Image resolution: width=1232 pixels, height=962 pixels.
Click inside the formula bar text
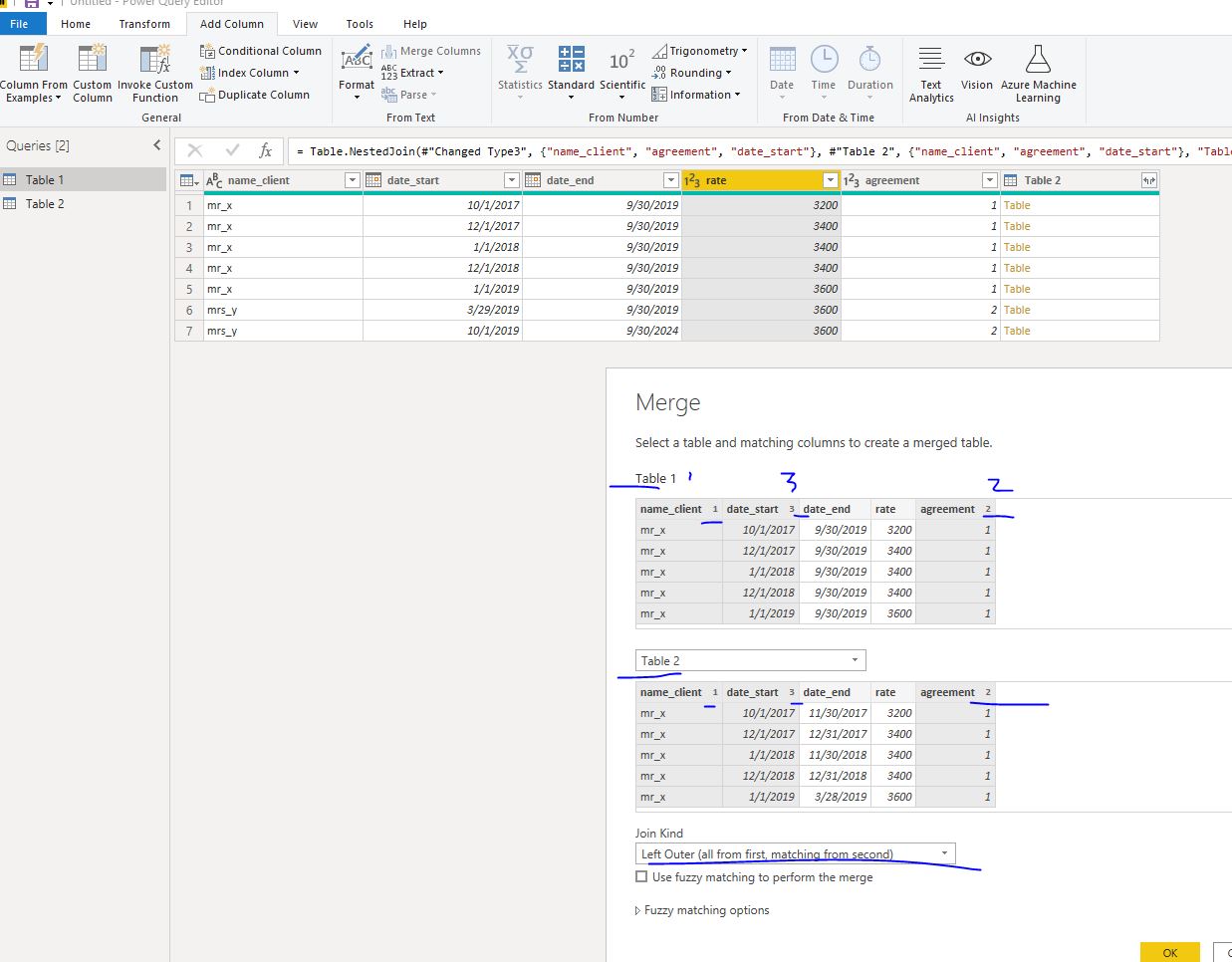(762, 151)
